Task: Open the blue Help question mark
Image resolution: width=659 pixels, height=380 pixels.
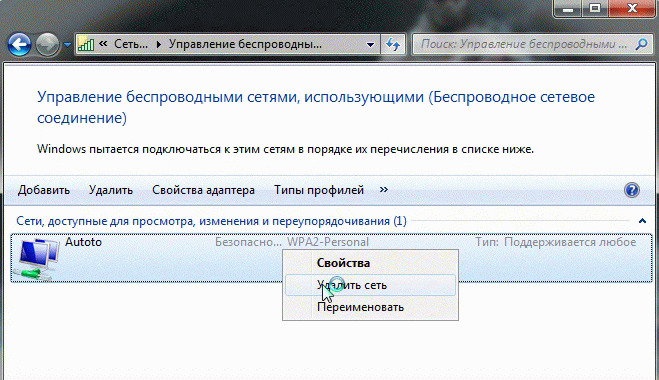Action: 632,190
